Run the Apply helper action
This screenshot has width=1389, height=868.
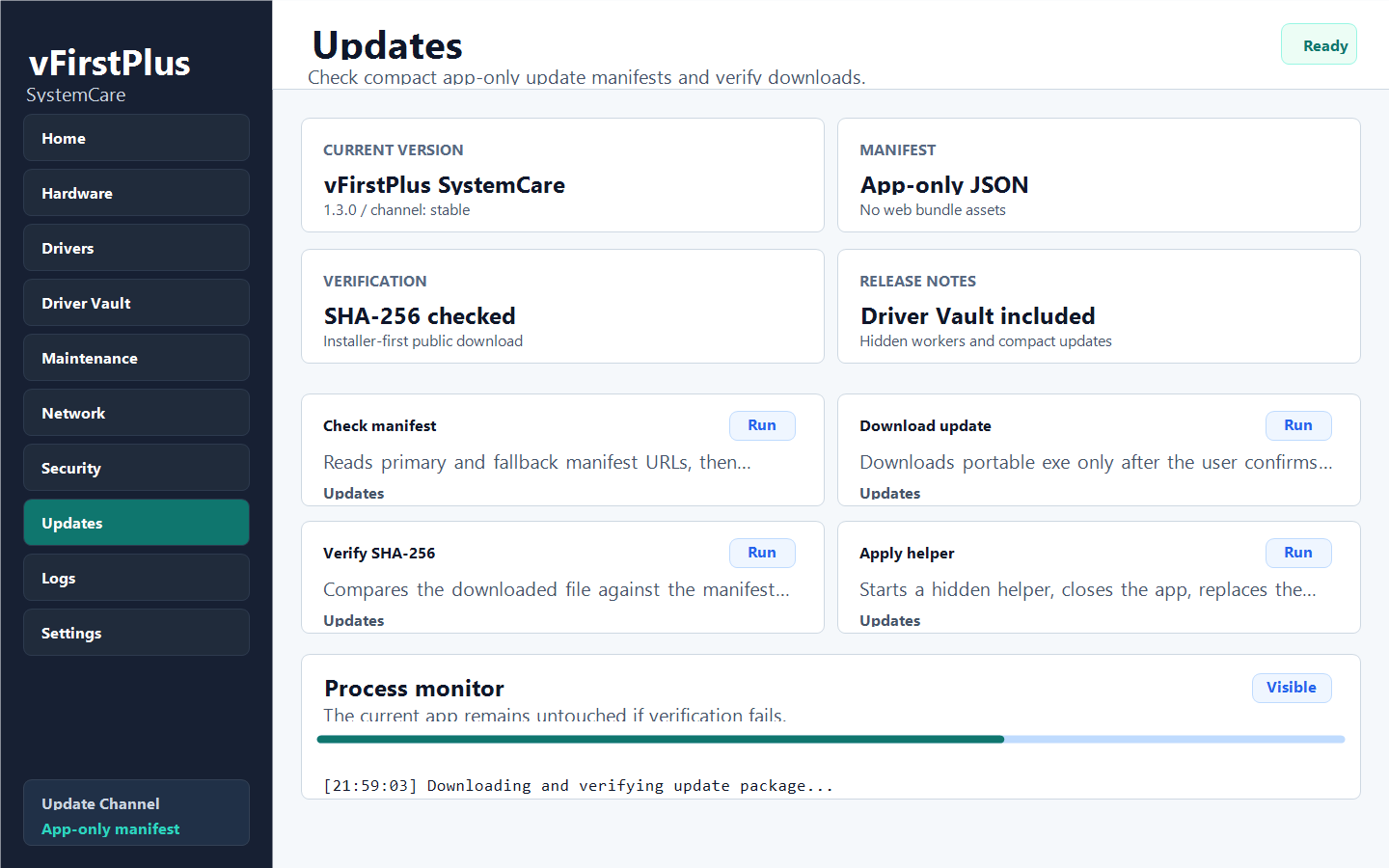pyautogui.click(x=1298, y=553)
